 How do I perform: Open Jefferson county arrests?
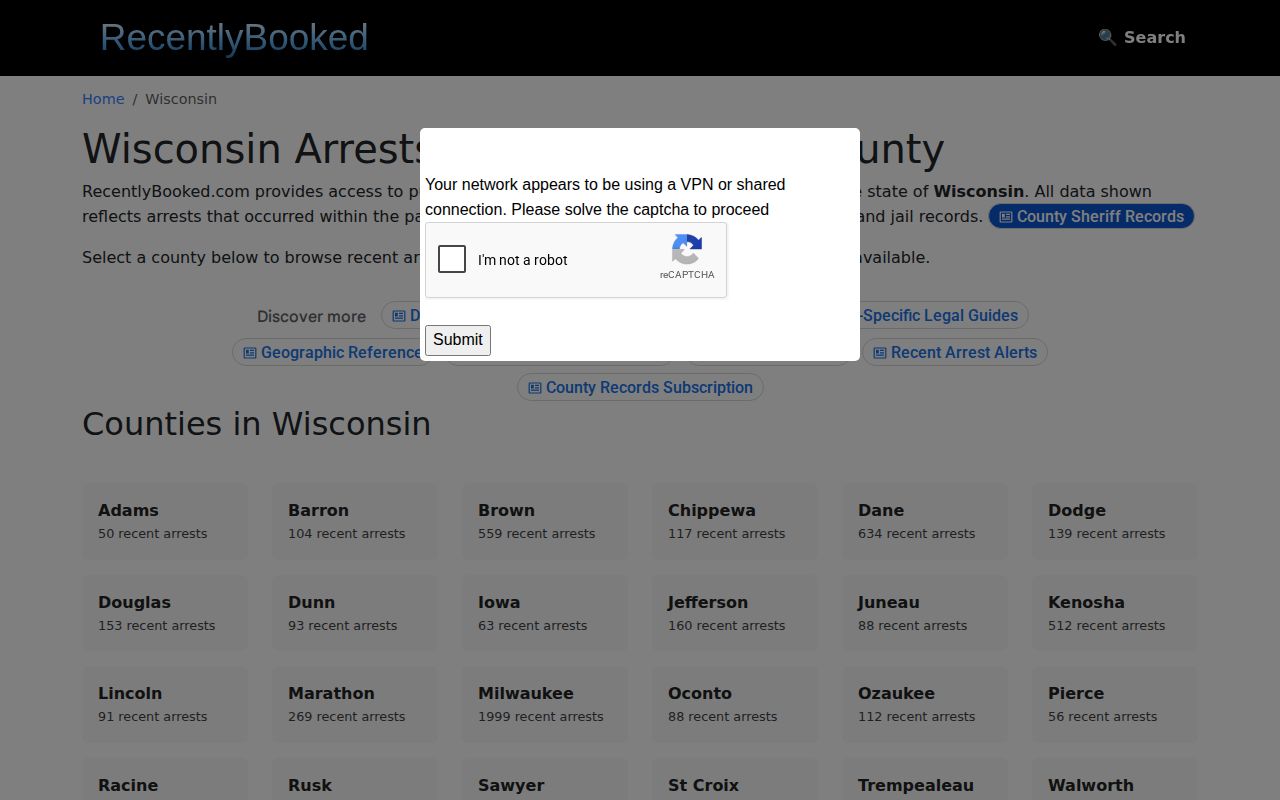point(735,613)
